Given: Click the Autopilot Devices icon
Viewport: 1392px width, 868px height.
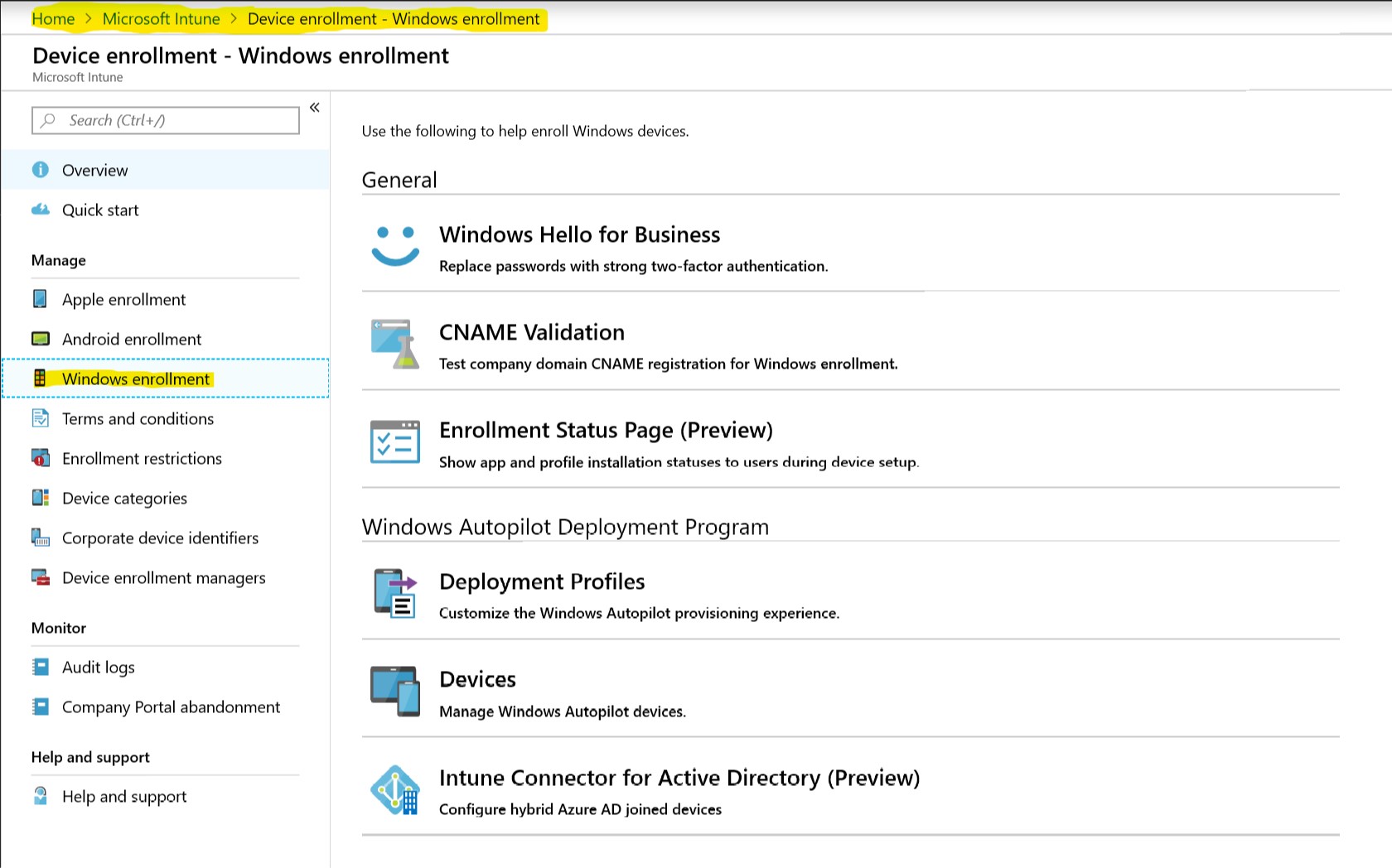Looking at the screenshot, I should 395,691.
